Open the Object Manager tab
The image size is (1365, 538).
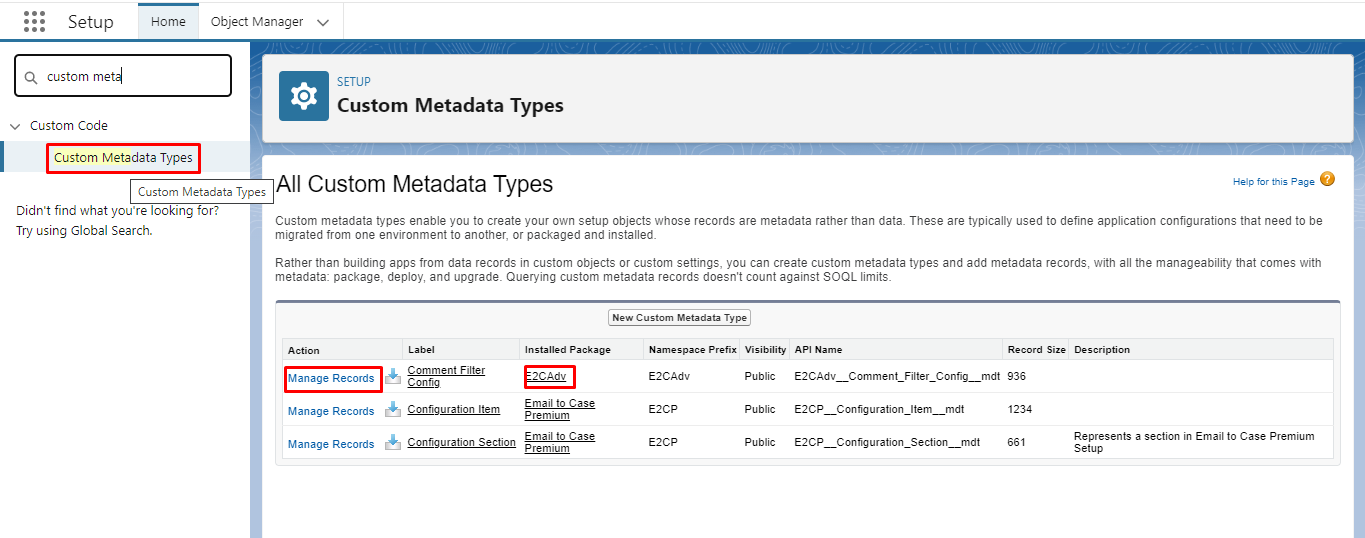click(257, 22)
